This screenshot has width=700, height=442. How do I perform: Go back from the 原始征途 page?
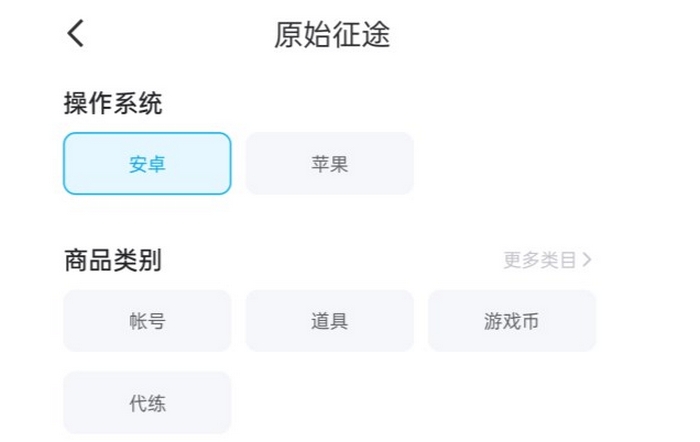(x=76, y=34)
